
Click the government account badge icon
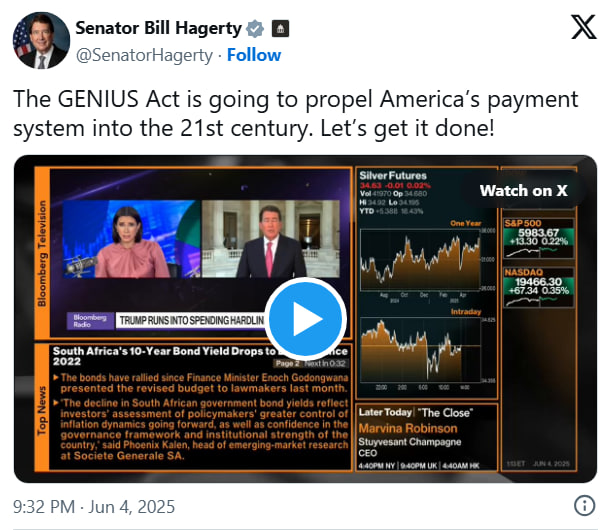280,29
